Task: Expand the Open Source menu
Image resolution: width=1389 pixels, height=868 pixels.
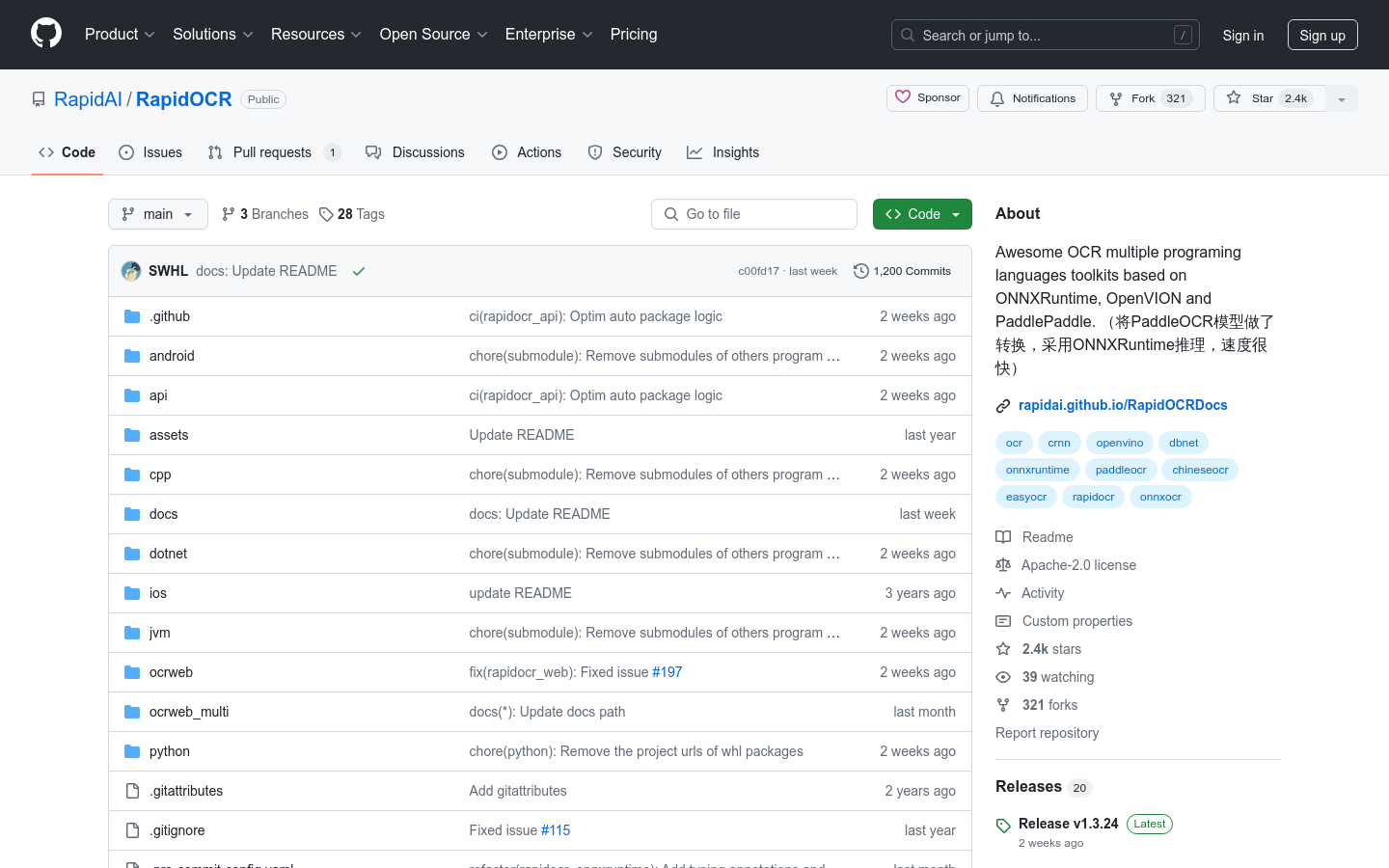Action: (434, 35)
